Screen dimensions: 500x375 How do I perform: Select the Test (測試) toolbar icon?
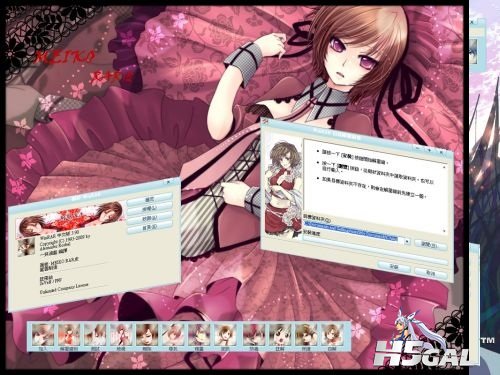click(95, 336)
